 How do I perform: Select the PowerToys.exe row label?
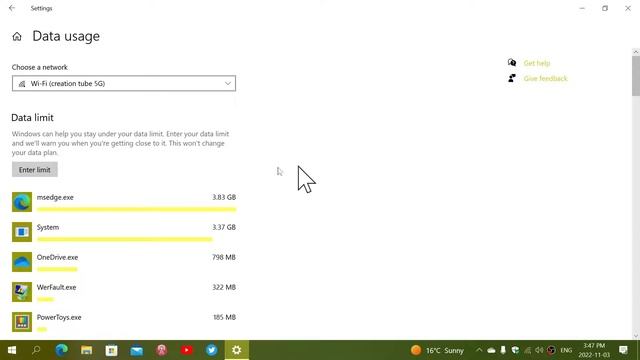(x=59, y=318)
